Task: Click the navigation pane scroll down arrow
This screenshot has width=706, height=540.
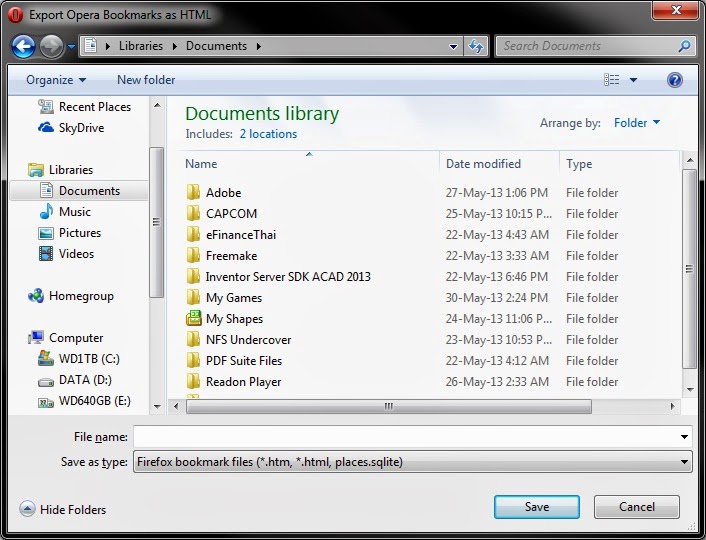Action: click(157, 406)
